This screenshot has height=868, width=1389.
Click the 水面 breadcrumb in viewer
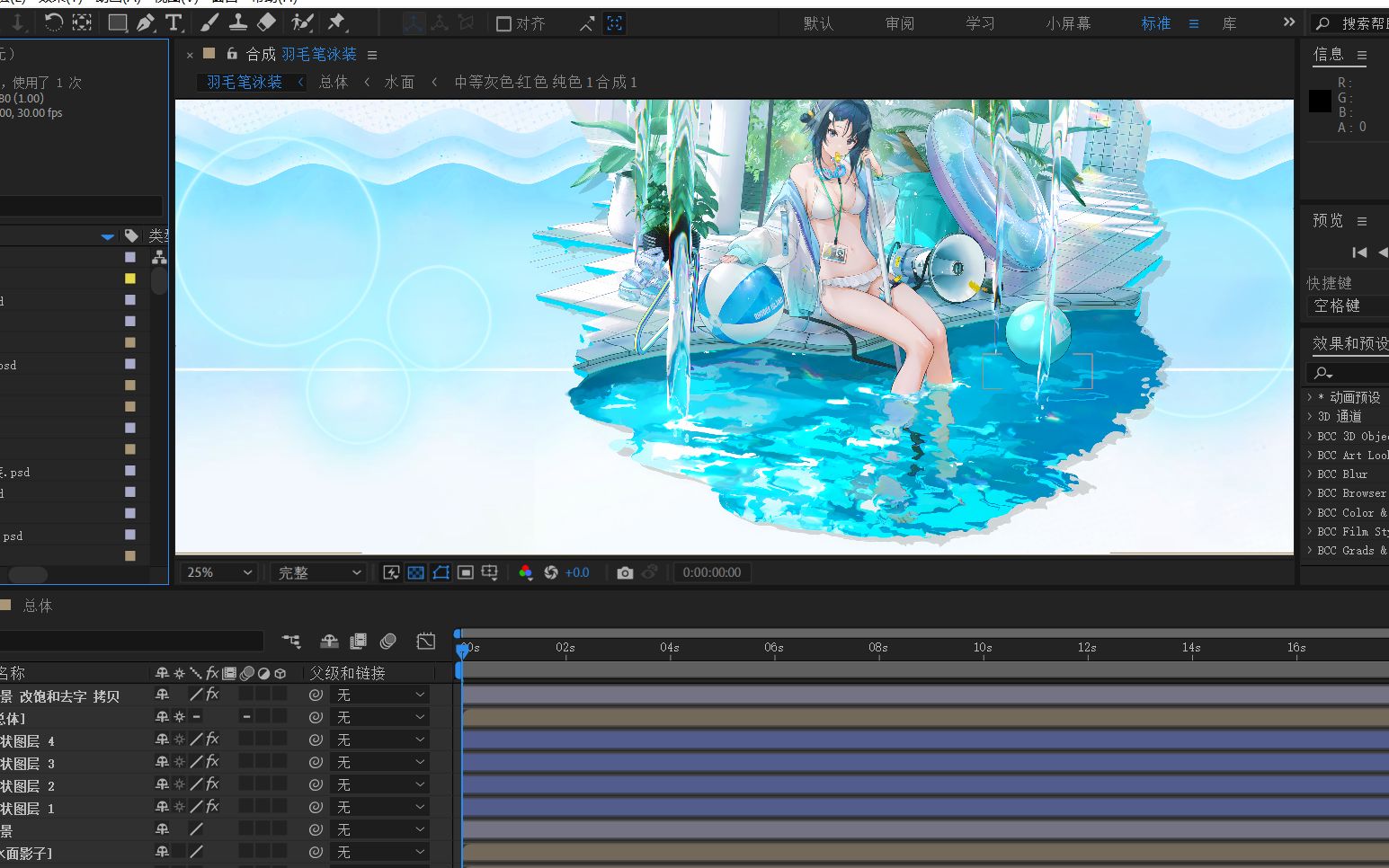[x=399, y=82]
